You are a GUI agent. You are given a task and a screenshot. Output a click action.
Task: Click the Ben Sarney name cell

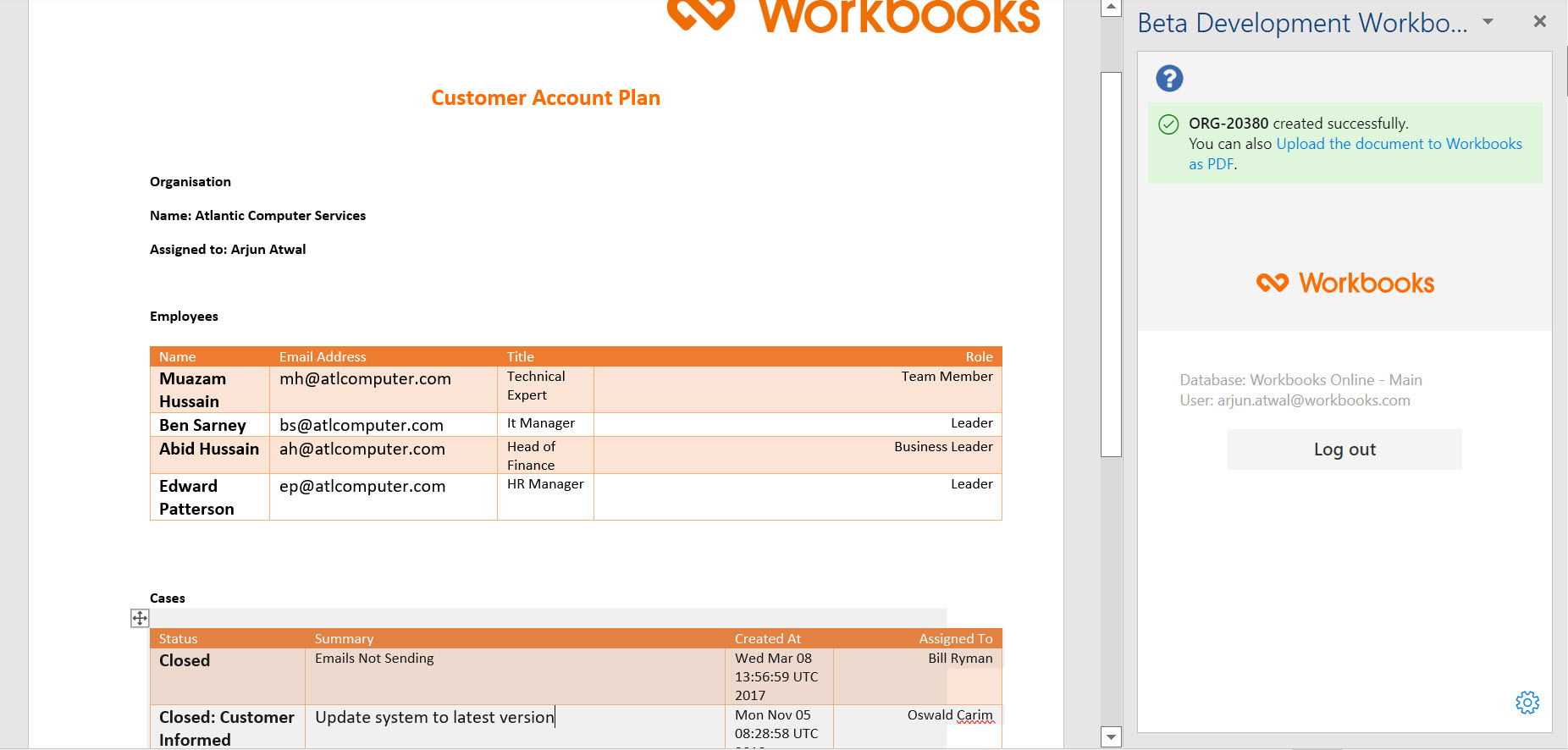(x=210, y=425)
